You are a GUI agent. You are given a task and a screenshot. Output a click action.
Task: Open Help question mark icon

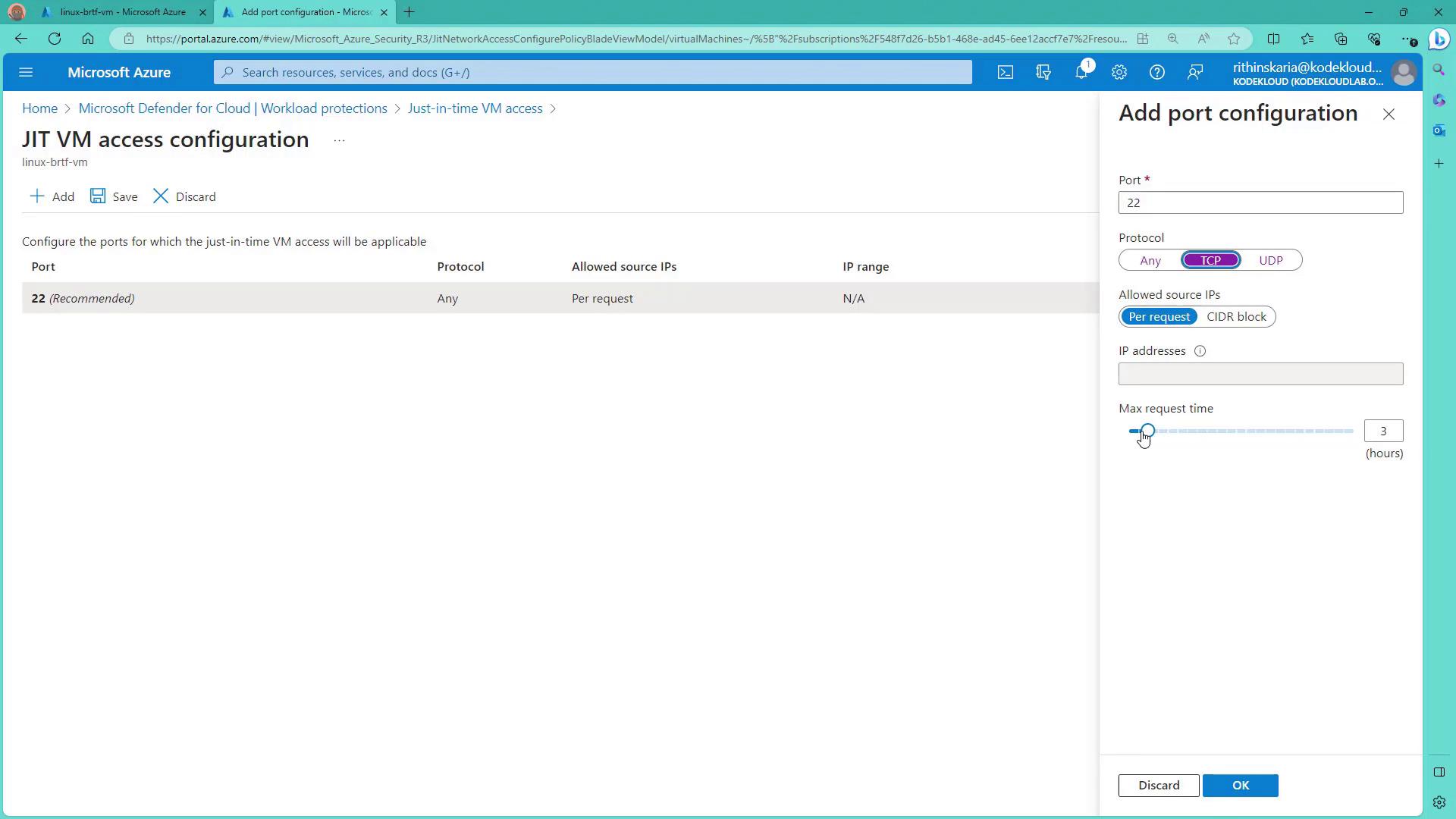tap(1156, 72)
